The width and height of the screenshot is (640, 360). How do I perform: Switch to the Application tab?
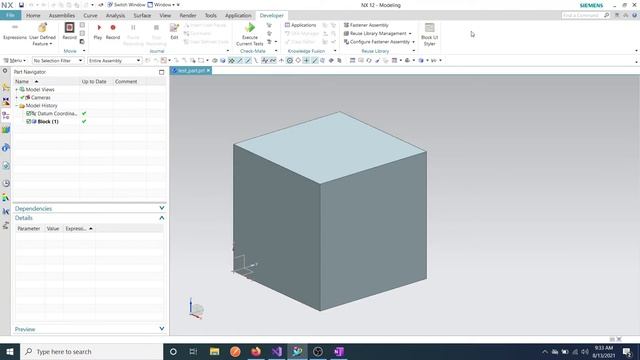(x=238, y=16)
